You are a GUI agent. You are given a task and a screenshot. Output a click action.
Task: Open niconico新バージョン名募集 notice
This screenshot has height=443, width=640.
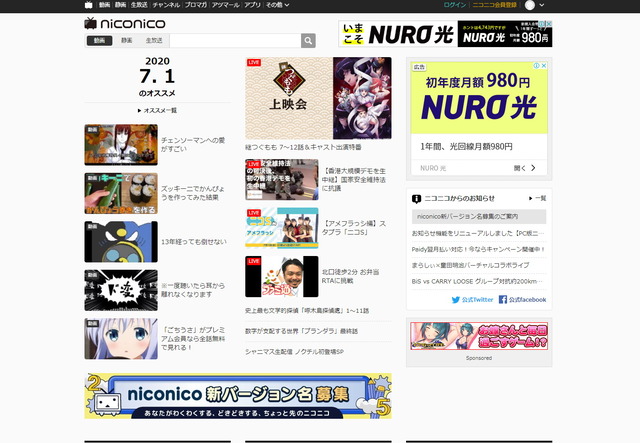479,216
